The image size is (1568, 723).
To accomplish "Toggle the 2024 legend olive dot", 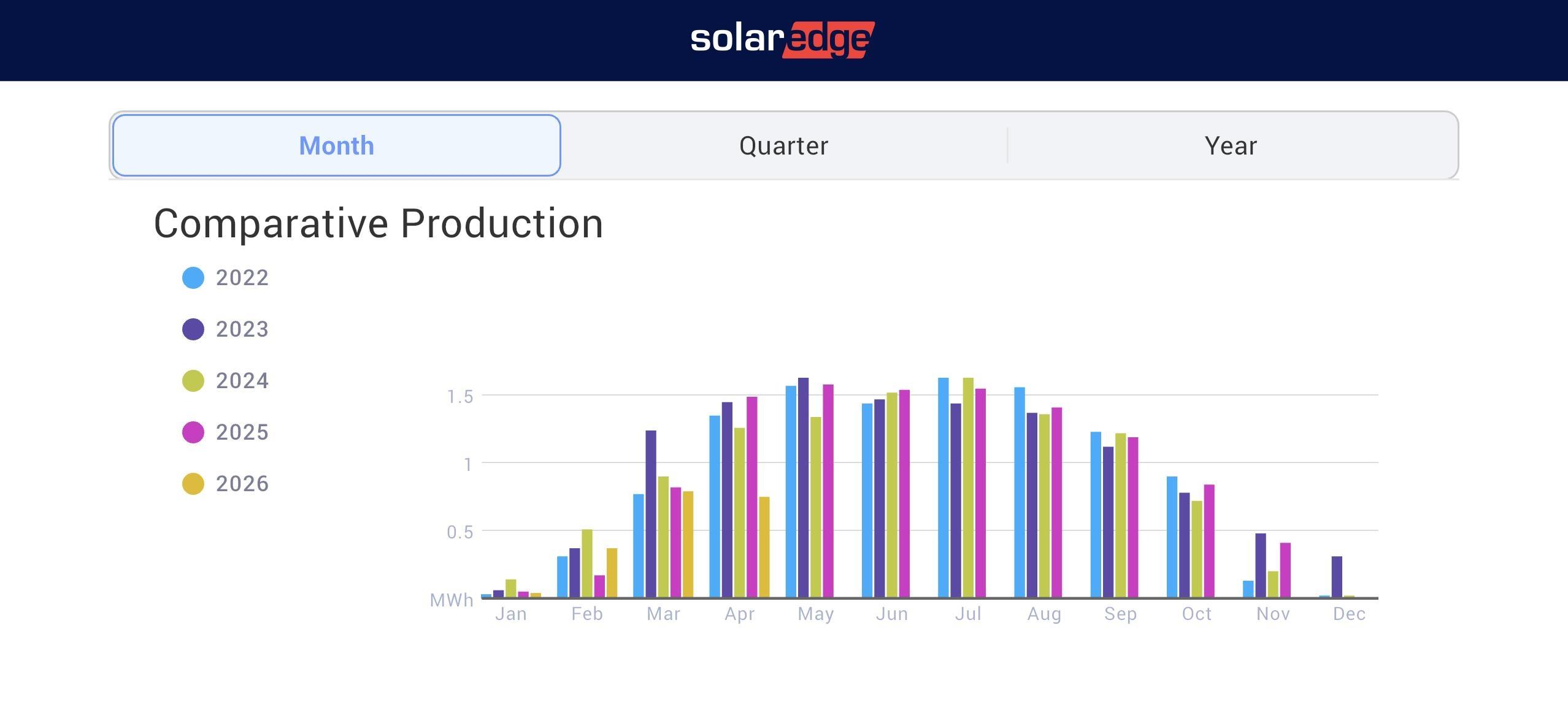I will (193, 381).
